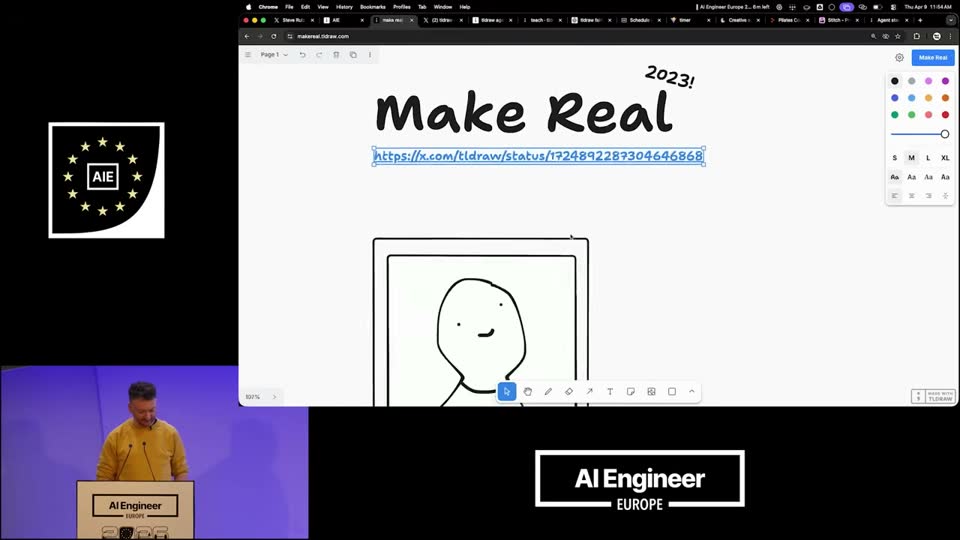Choose size M in style panel
The width and height of the screenshot is (960, 540).
[x=912, y=158]
